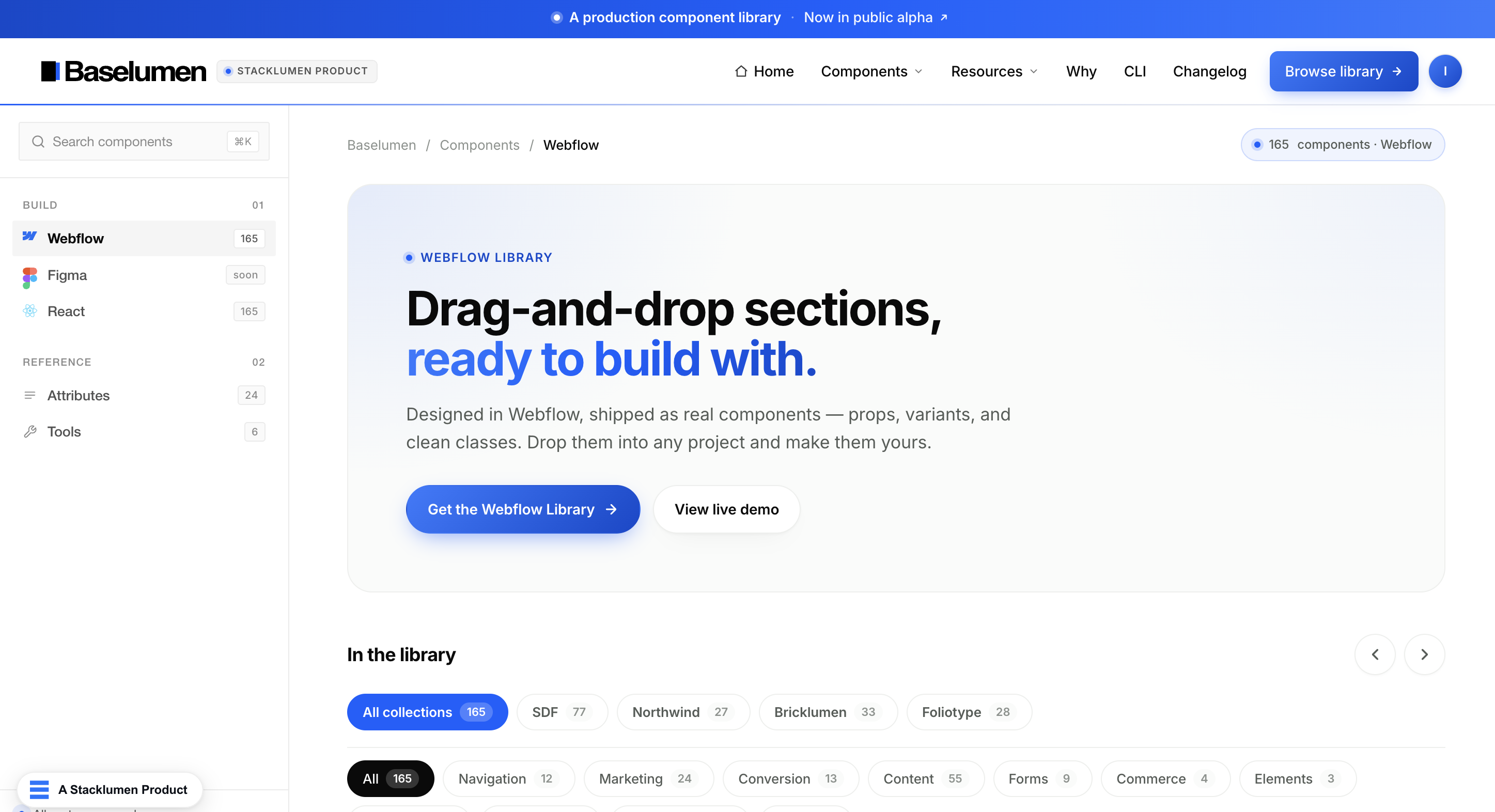Open Tools reference item
This screenshot has width=1495, height=812.
click(144, 432)
